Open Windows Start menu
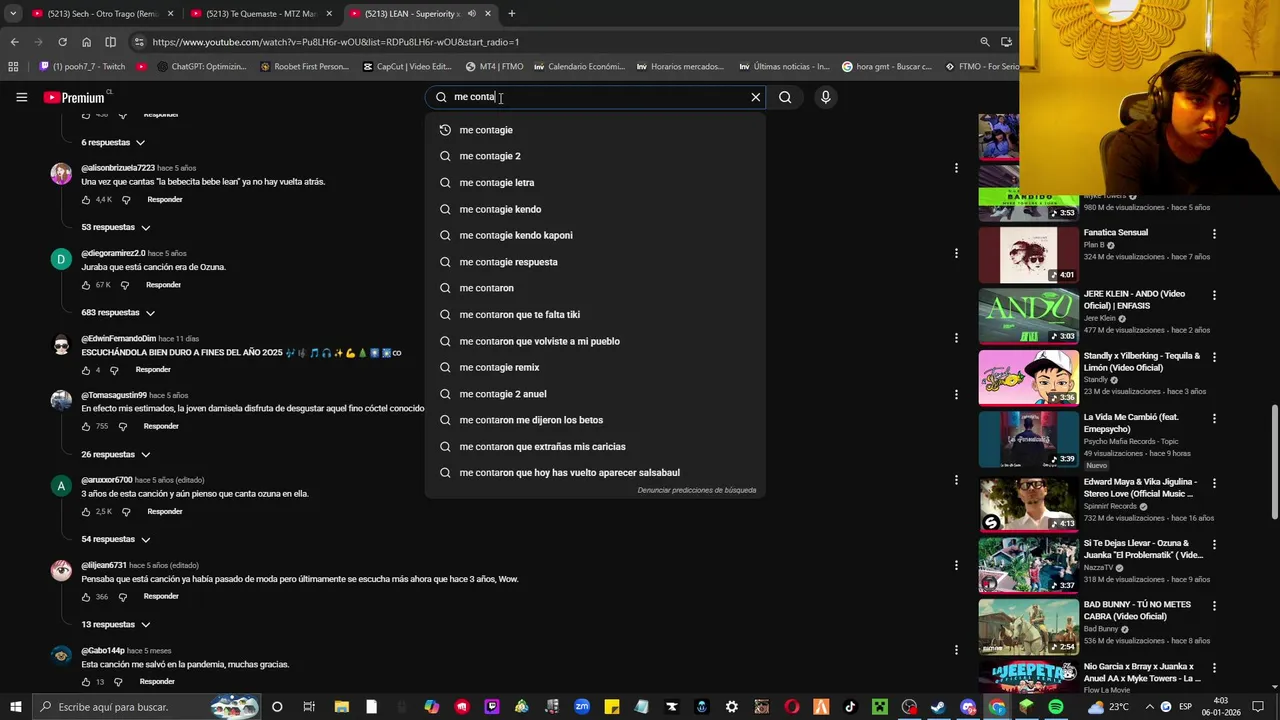 [x=14, y=707]
